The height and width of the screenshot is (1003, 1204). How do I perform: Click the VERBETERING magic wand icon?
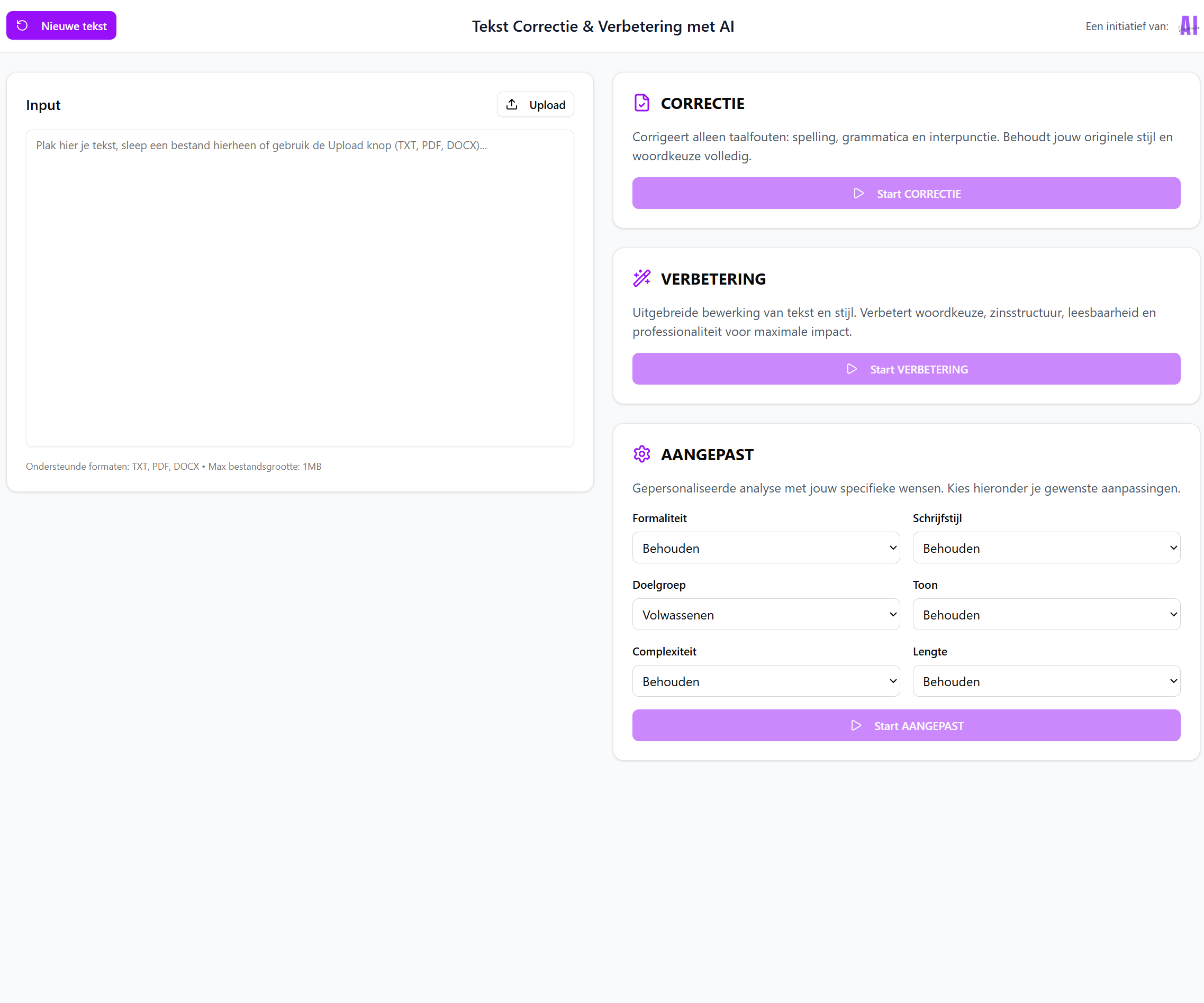(641, 279)
